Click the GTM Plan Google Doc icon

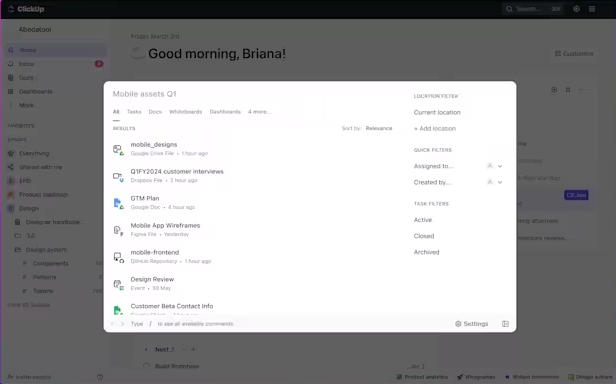pyautogui.click(x=118, y=204)
